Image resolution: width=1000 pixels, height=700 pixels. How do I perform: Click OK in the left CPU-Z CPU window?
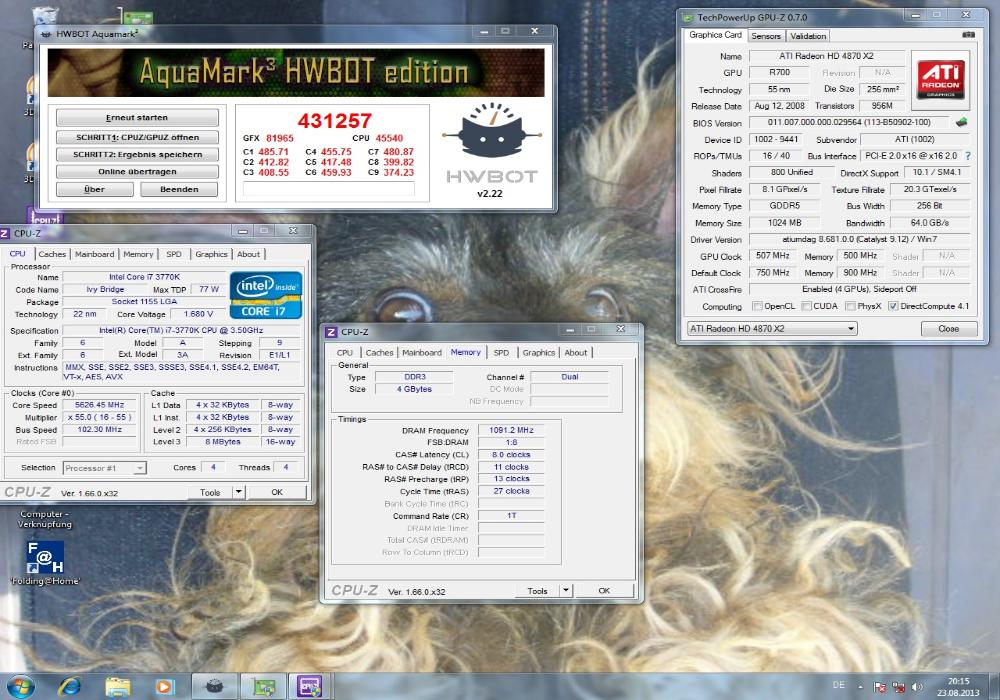[x=277, y=492]
